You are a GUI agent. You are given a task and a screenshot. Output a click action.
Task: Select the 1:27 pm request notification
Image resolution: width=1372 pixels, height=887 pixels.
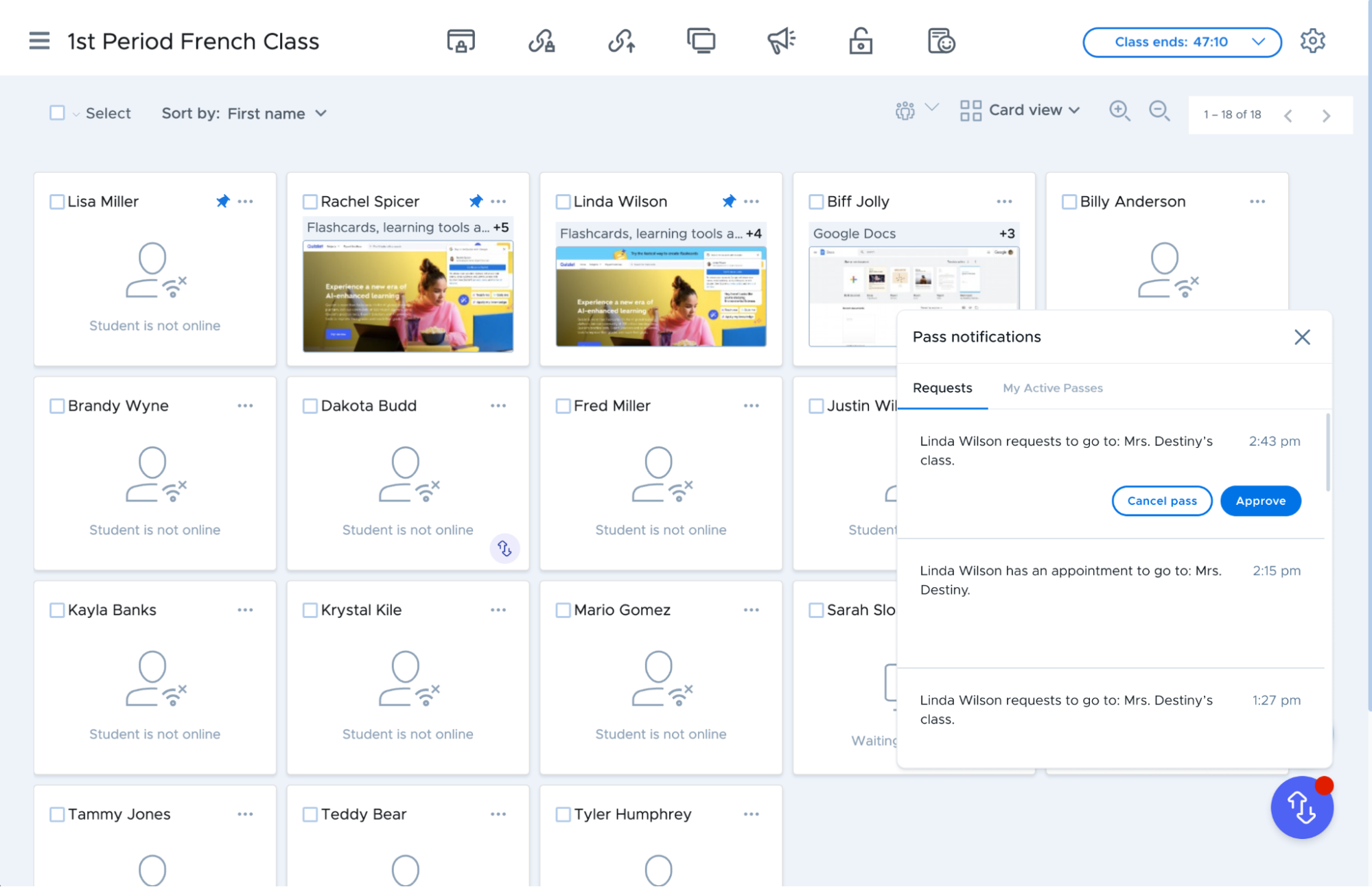coord(1111,718)
